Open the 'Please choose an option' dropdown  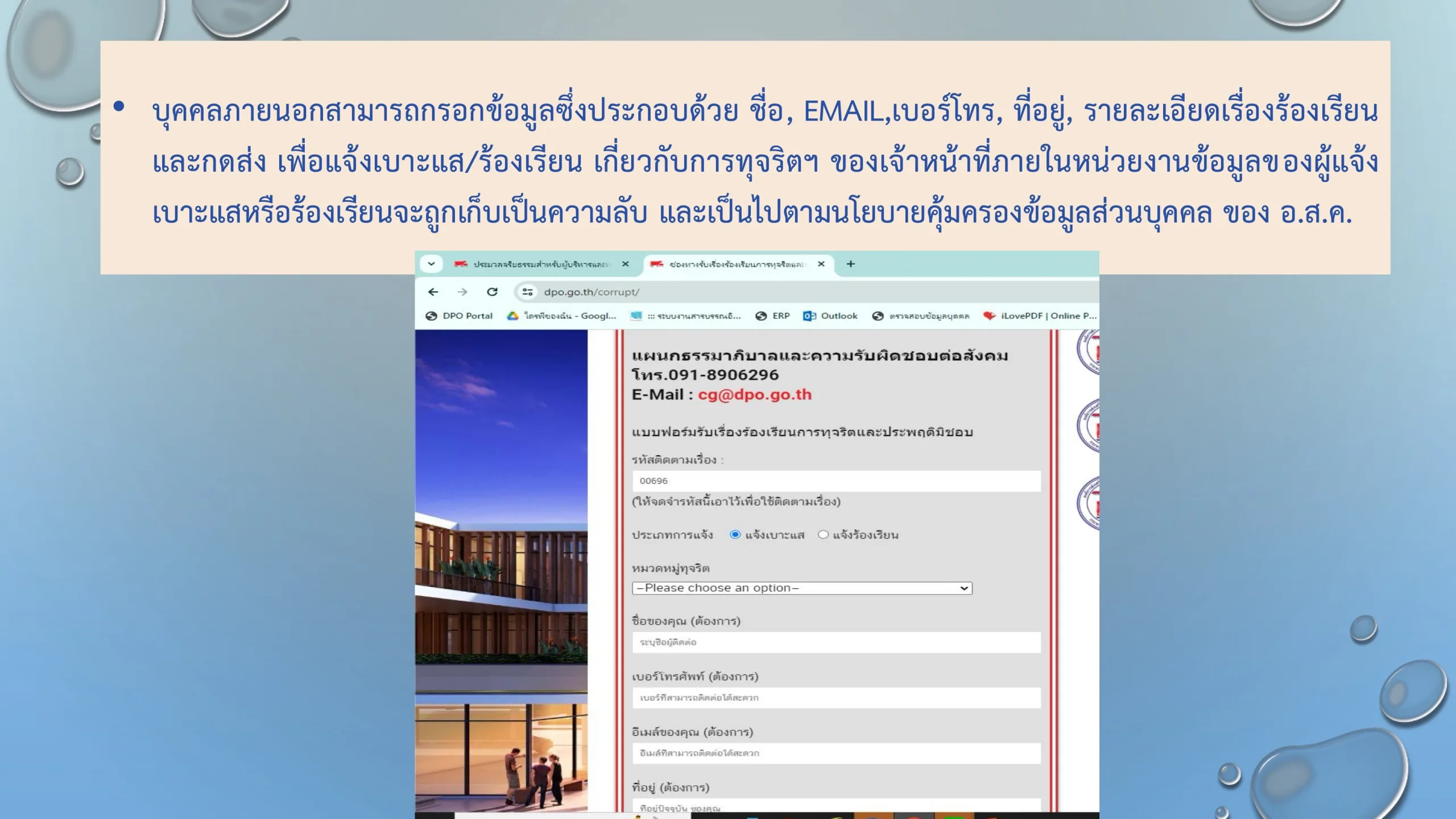click(x=802, y=588)
